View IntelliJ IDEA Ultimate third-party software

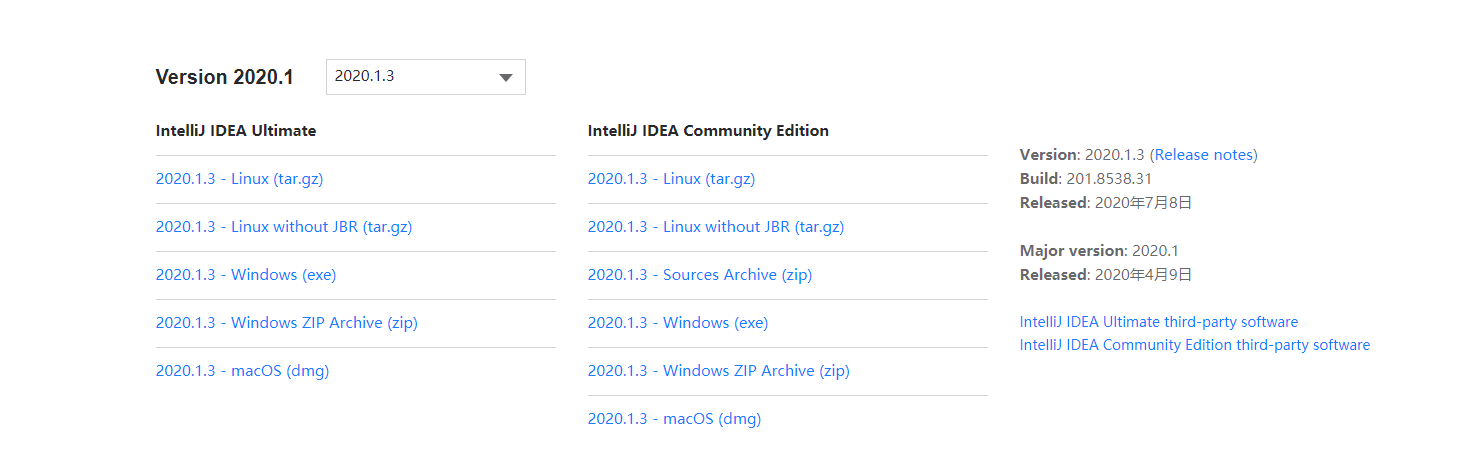click(x=1158, y=322)
